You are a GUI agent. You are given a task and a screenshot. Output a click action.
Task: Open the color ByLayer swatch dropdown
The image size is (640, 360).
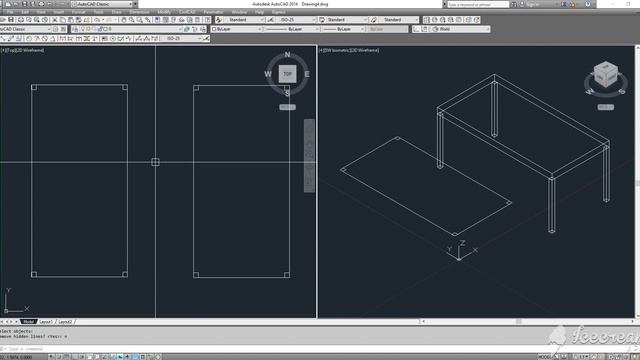point(237,29)
